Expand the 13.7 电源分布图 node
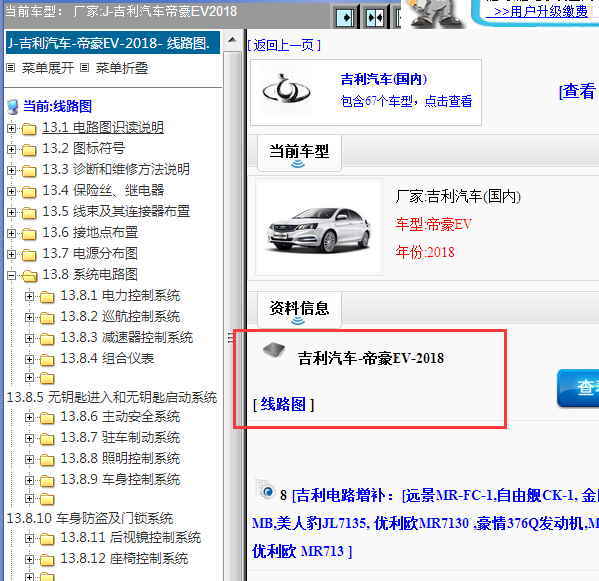Screen dimensions: 599x581 point(11,254)
